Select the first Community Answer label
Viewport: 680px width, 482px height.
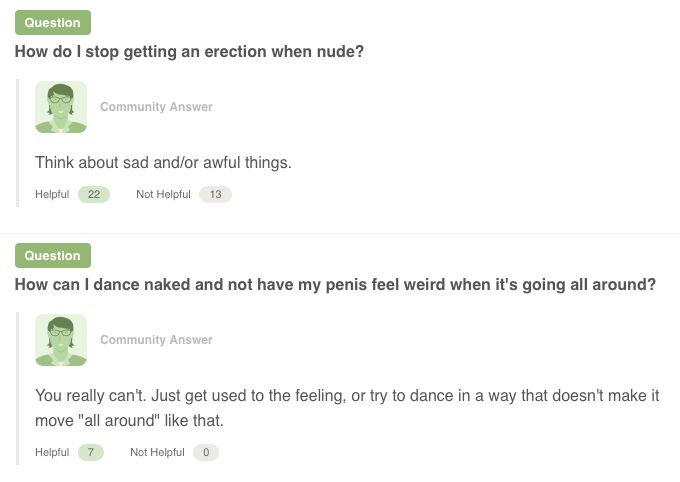pyautogui.click(x=156, y=107)
